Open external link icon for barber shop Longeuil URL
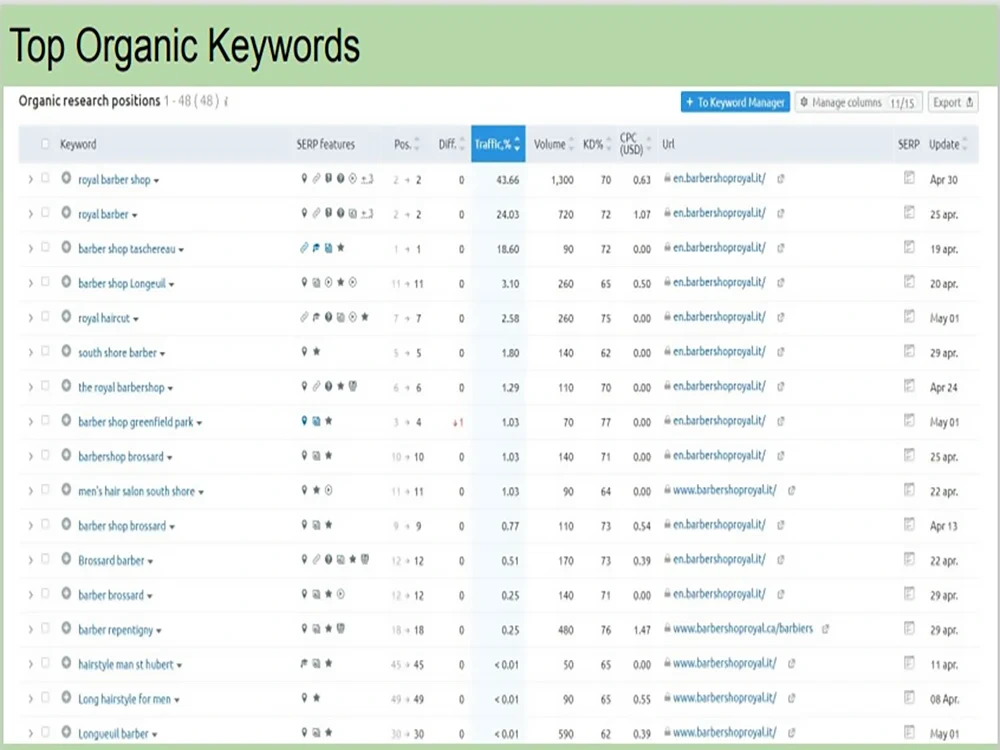The width and height of the screenshot is (1000, 750). [781, 283]
